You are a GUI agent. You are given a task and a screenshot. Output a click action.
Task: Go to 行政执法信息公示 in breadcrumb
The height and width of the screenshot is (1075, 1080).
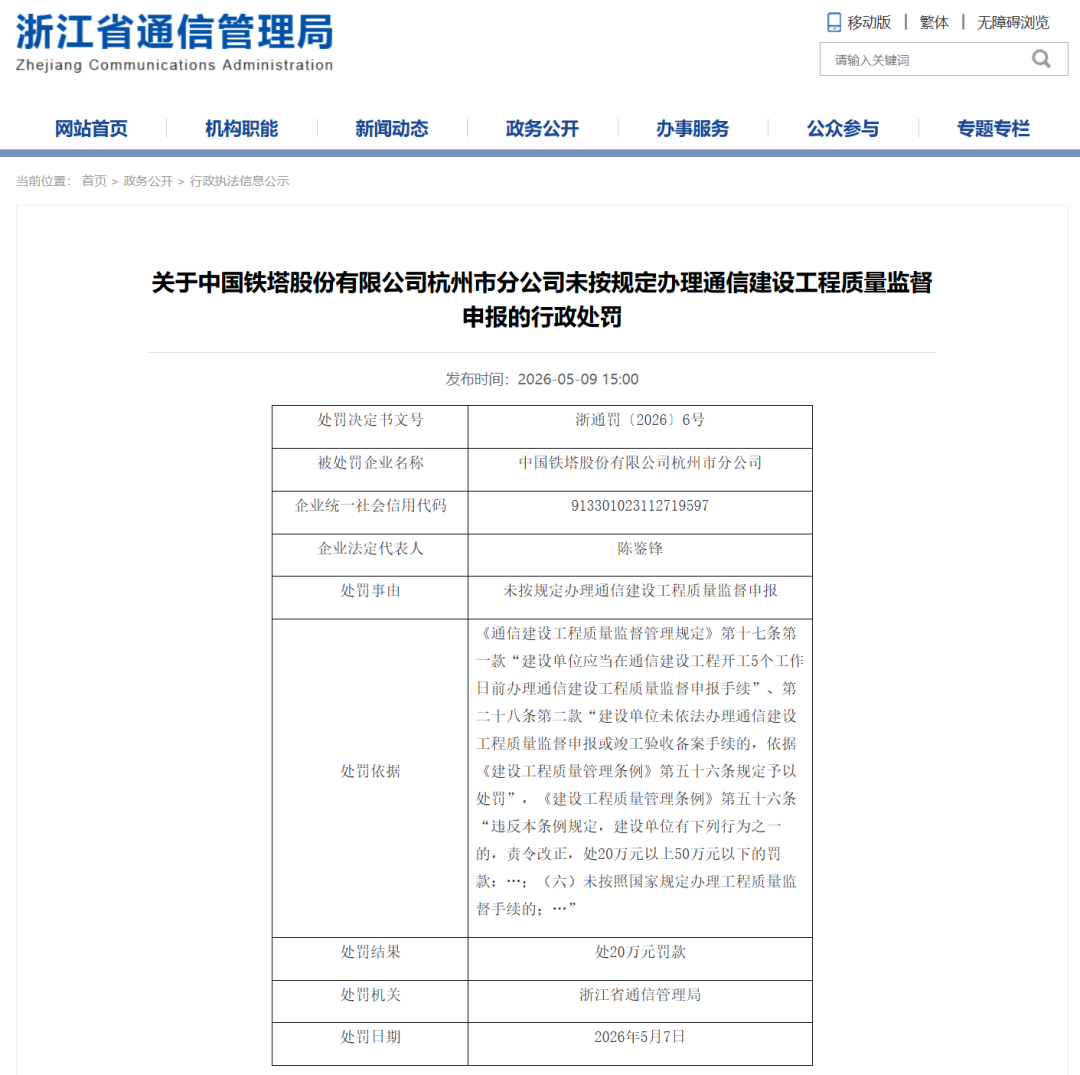(239, 181)
